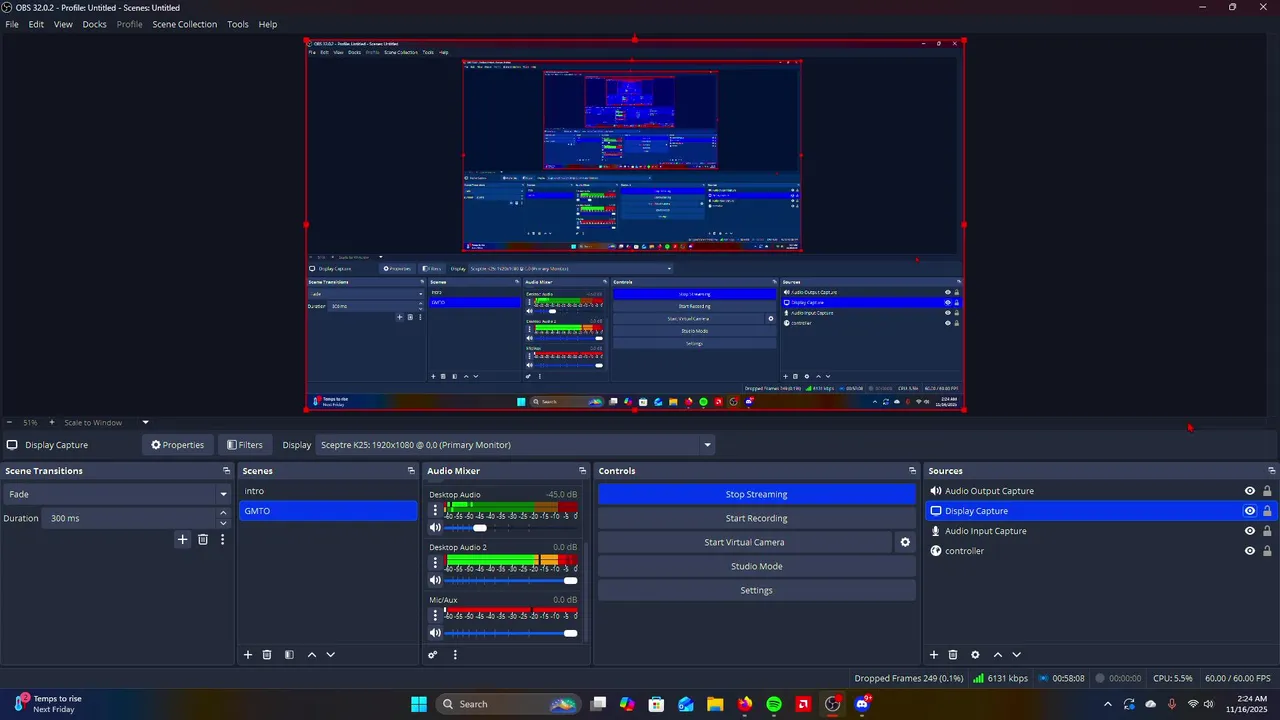Open Spotify from the taskbar
Viewport: 1280px width, 720px height.
774,704
